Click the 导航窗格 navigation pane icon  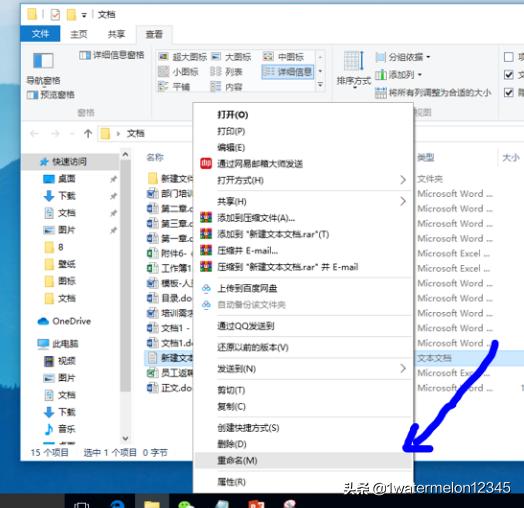[43, 61]
